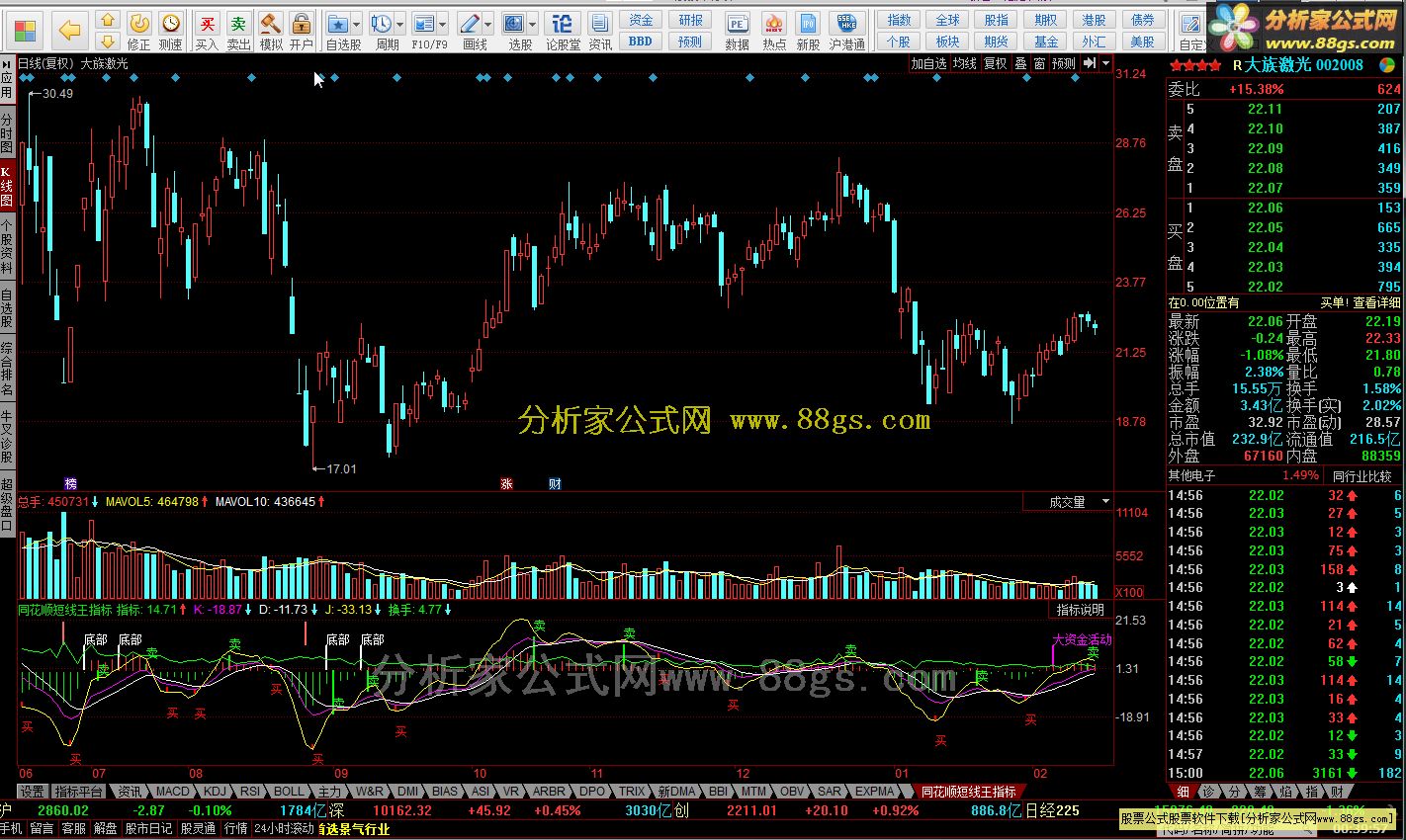Open the 测速 clock icon
The image size is (1406, 840).
pyautogui.click(x=171, y=23)
